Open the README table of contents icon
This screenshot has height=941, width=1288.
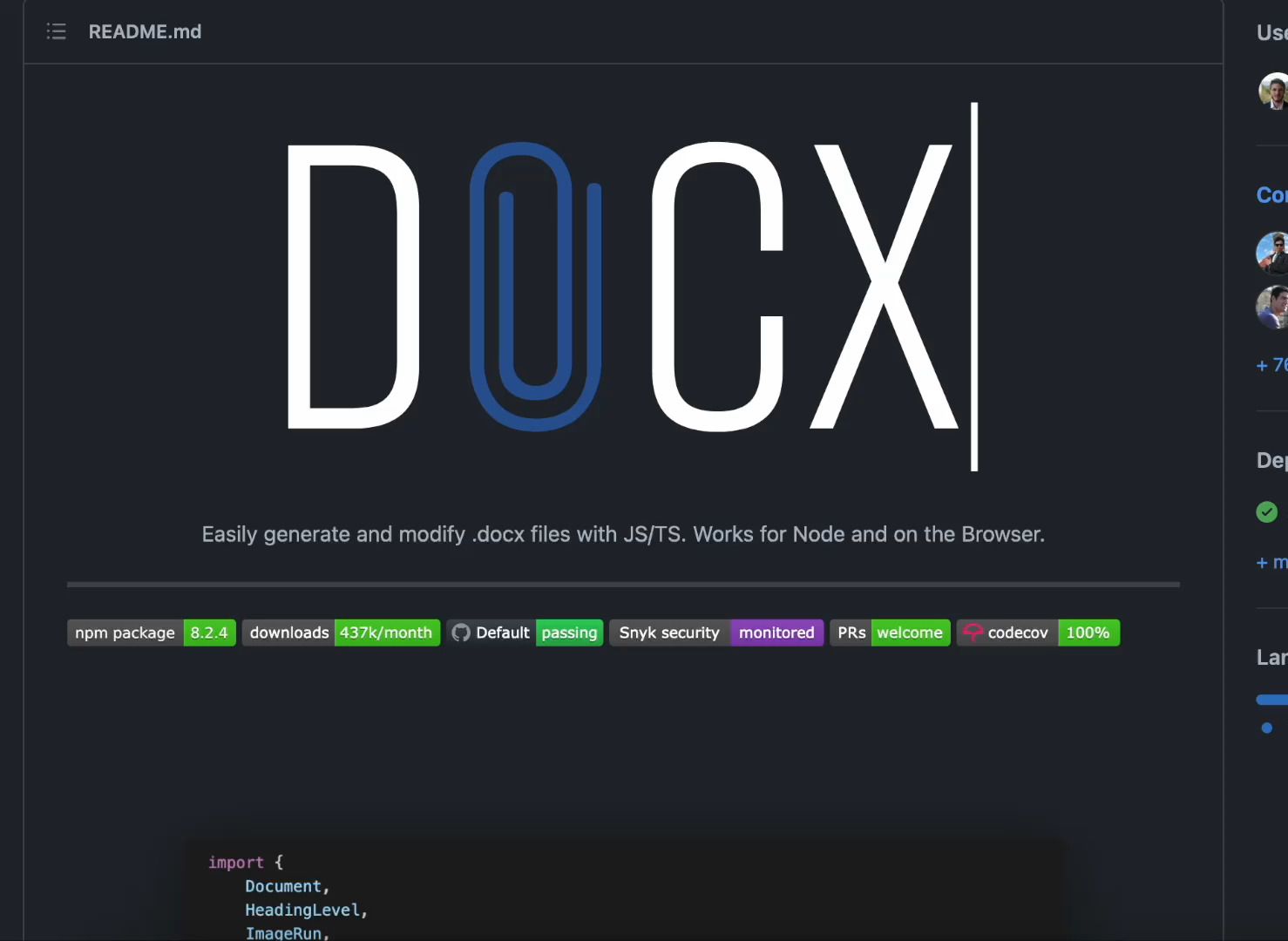[56, 32]
